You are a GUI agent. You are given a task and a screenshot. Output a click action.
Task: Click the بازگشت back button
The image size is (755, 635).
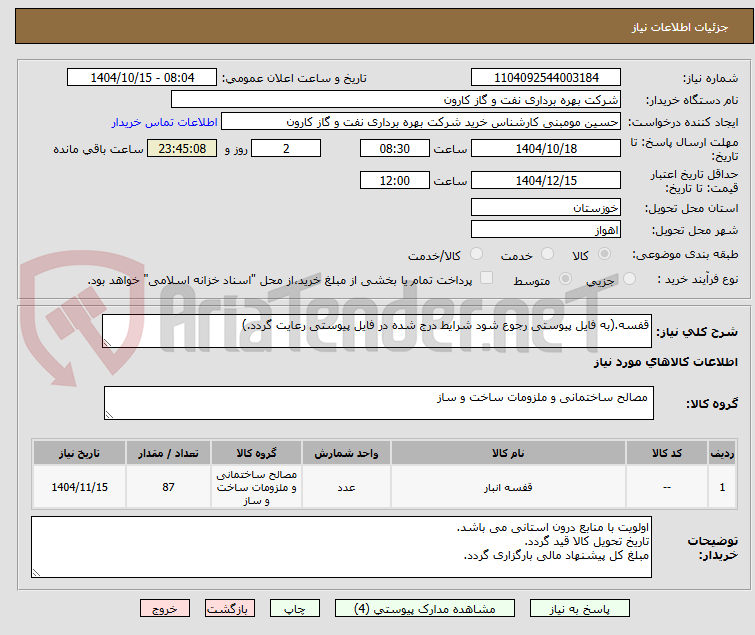coord(230,609)
